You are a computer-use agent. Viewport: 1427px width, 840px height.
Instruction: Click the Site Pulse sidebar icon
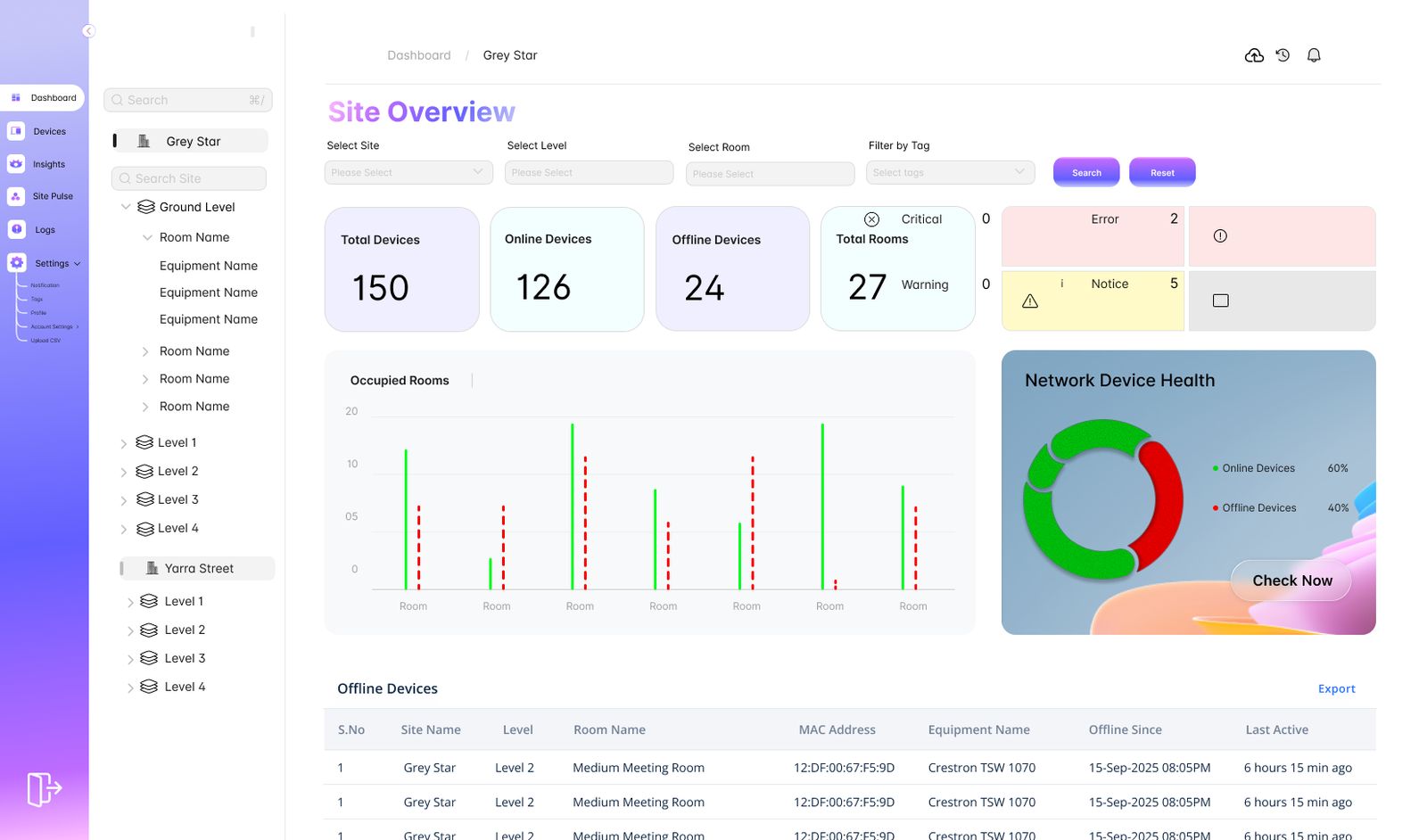[16, 196]
